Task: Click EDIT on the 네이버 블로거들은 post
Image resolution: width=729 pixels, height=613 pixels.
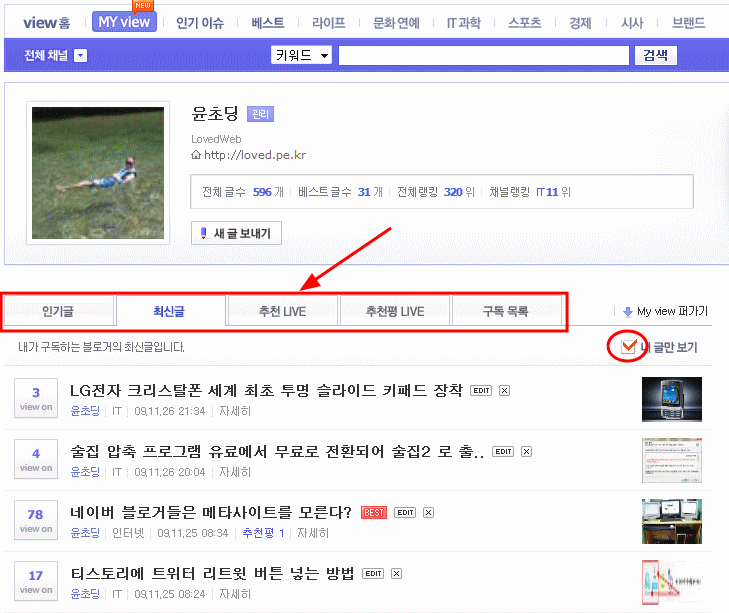Action: 405,513
